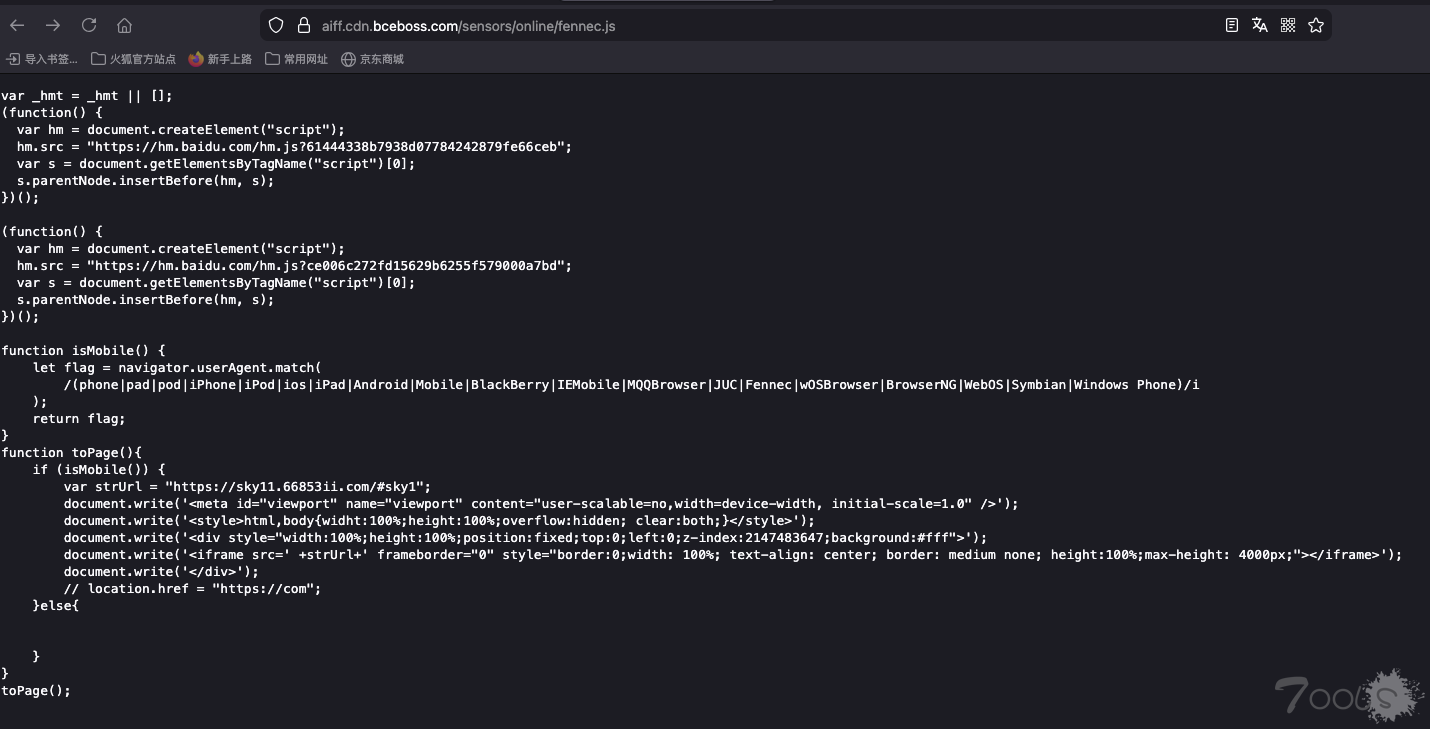Open the 新手上路 bookmark
The image size is (1430, 729).
220,59
